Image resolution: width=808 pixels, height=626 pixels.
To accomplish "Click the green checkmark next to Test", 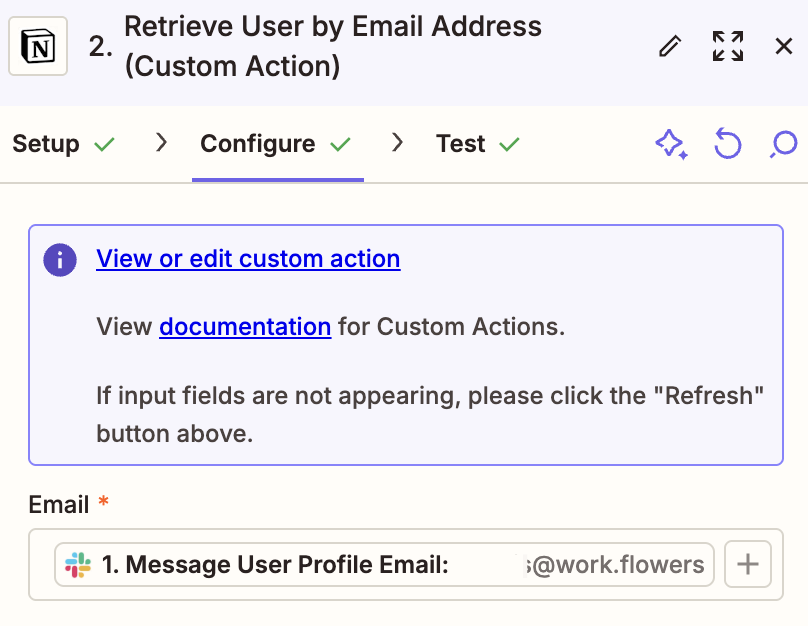I will [x=510, y=145].
